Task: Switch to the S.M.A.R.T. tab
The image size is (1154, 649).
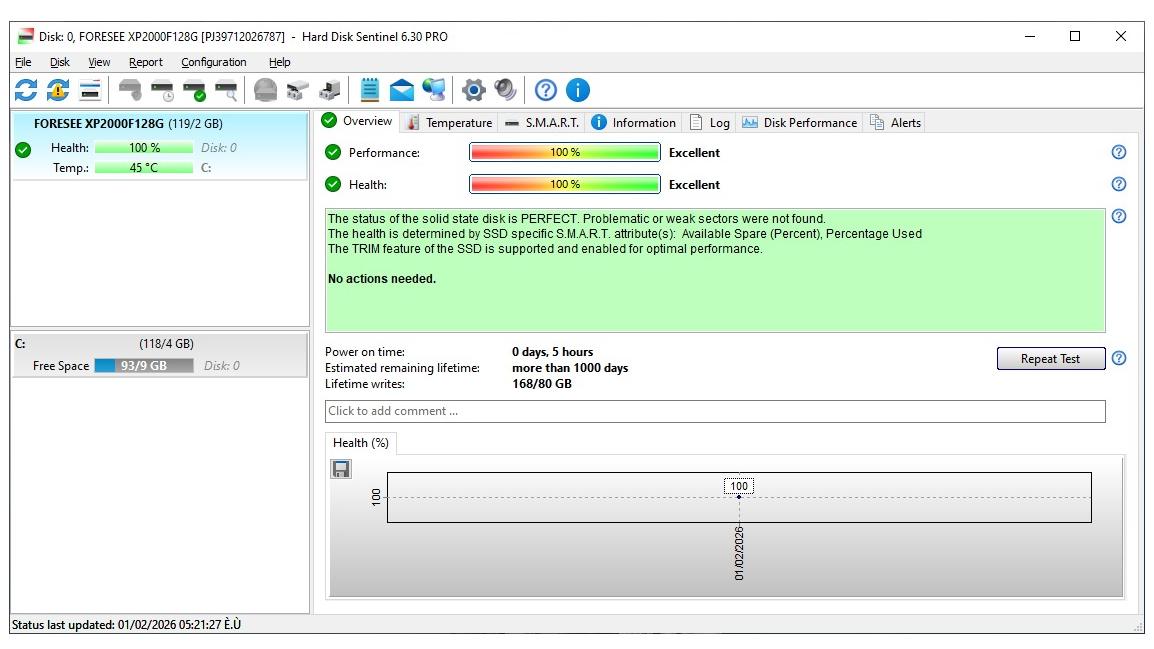Action: point(541,123)
